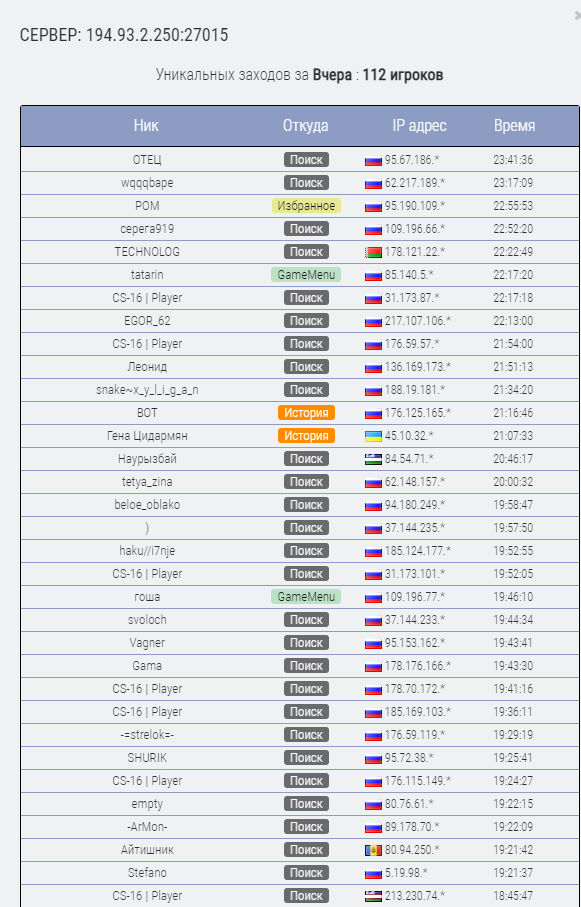The image size is (581, 907).
Task: Click the IP адрес column header
Action: (x=420, y=126)
